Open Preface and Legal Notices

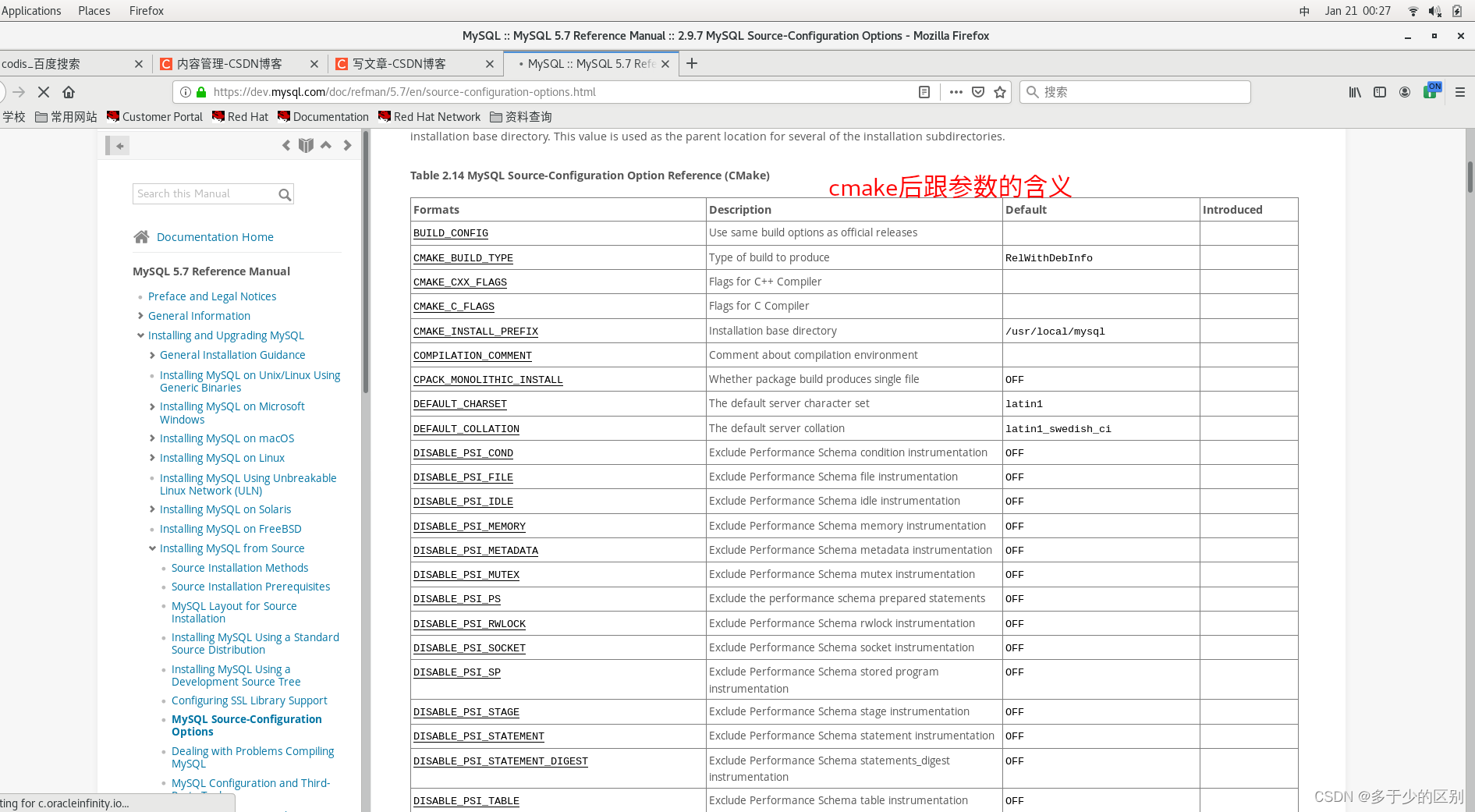[212, 296]
